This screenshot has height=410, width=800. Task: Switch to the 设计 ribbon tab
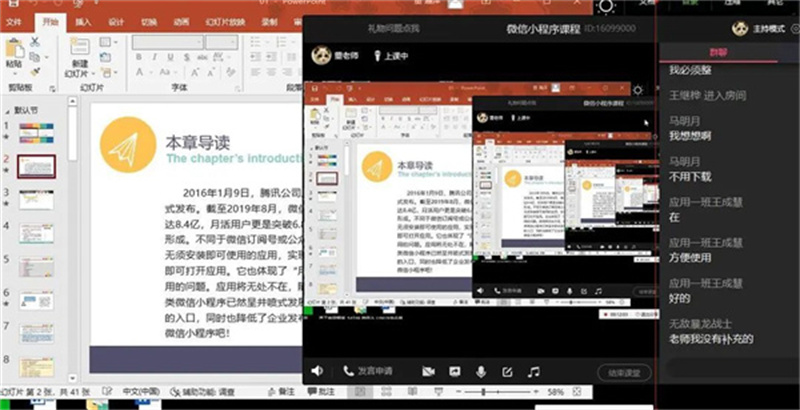tap(116, 21)
